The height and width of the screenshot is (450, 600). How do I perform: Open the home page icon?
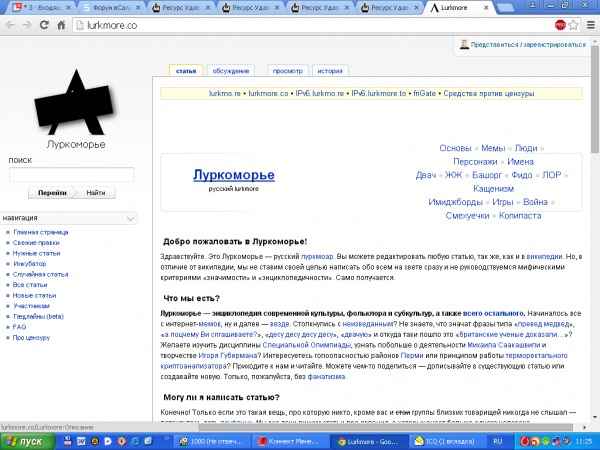click(61, 25)
